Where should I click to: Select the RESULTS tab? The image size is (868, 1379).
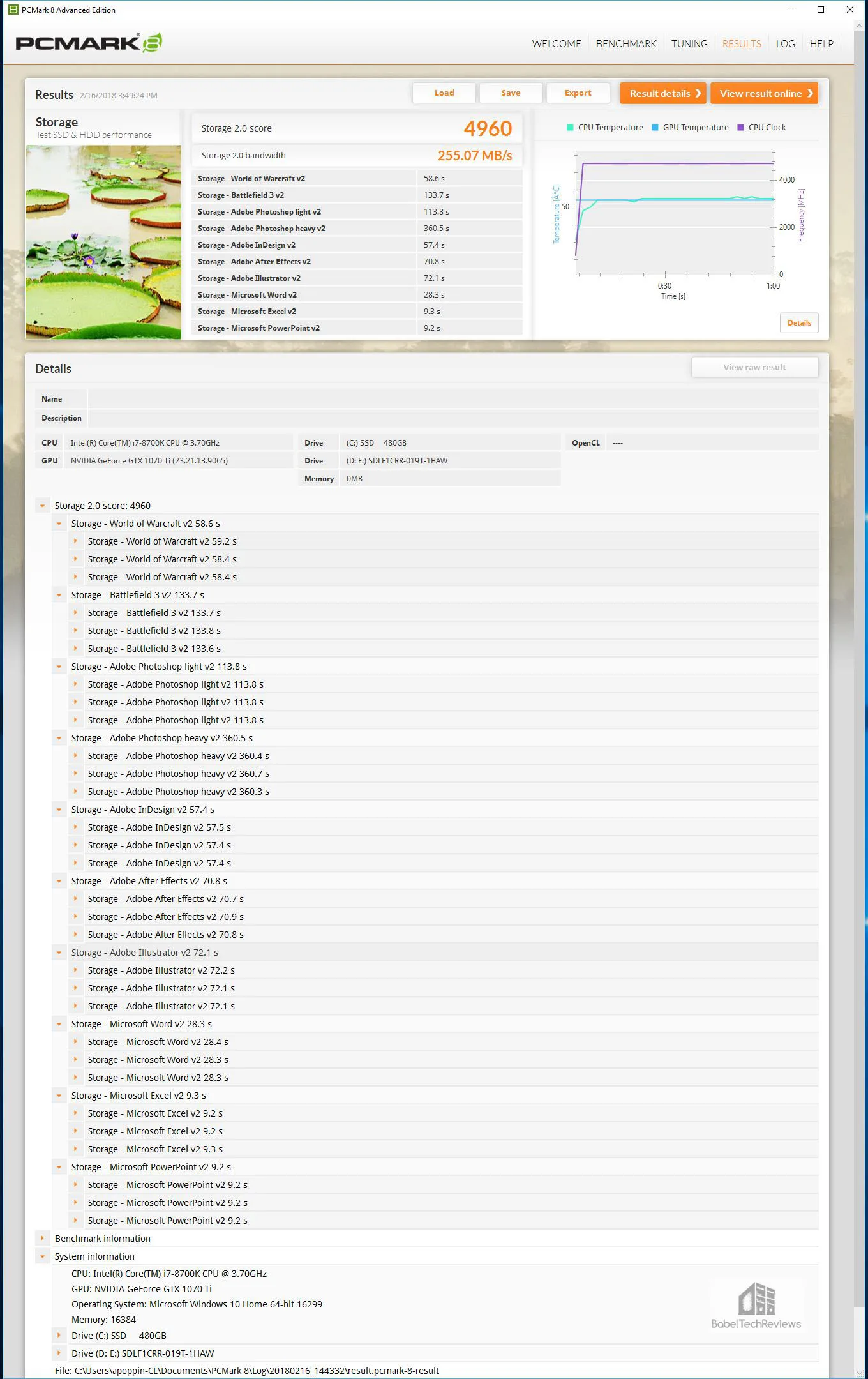click(742, 43)
